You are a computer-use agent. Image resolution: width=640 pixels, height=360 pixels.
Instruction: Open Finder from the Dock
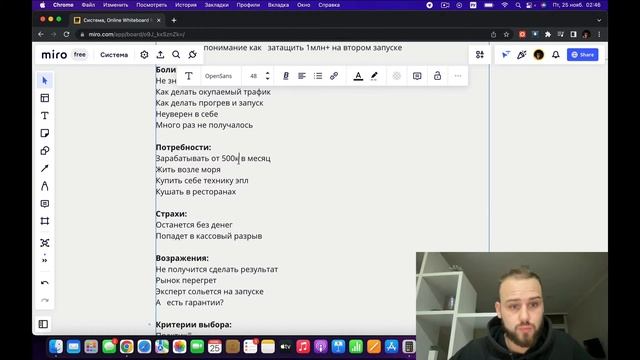pos(56,347)
